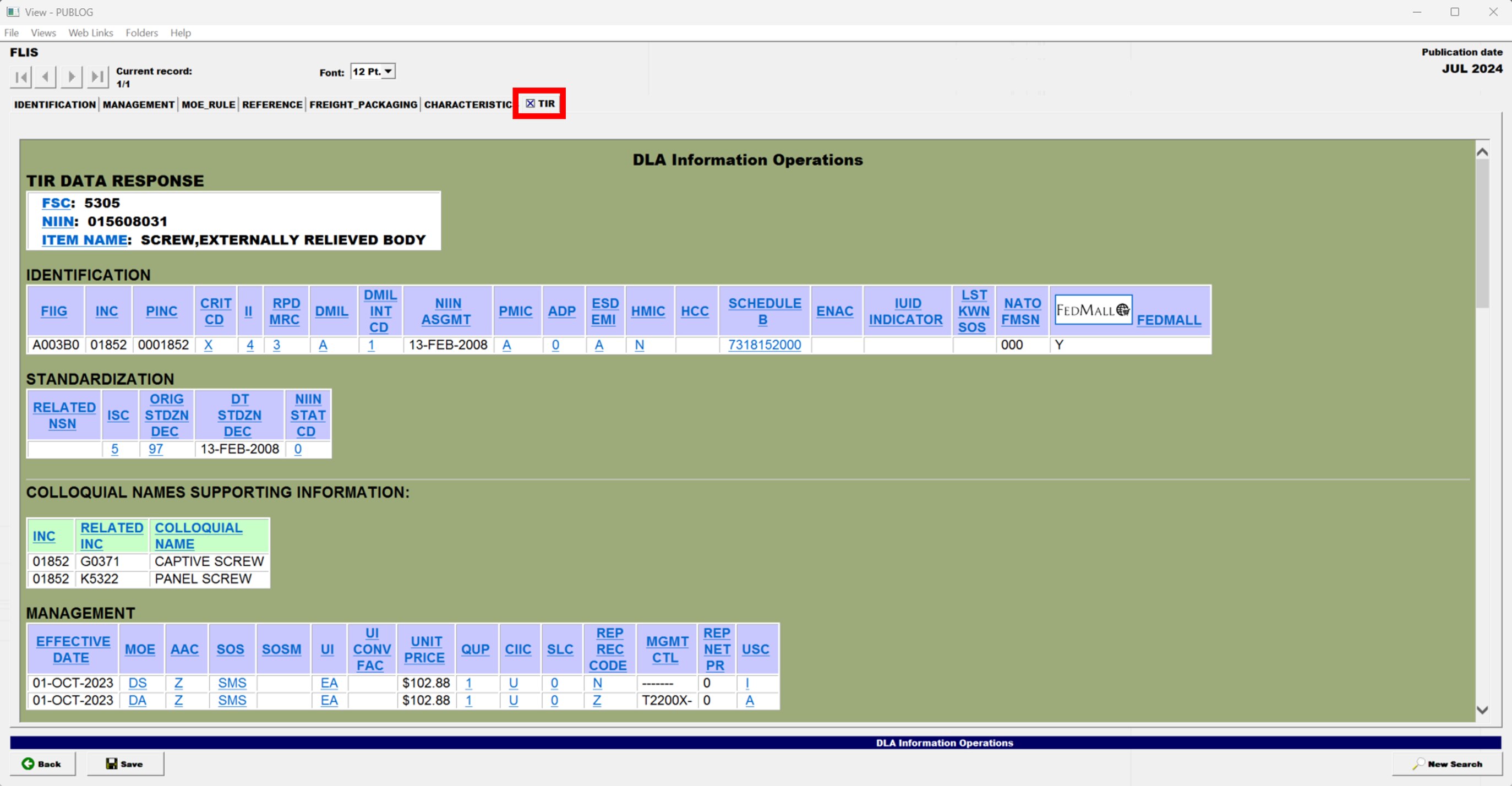Screen dimensions: 1512x786
Task: Select the CAPTIVE SCREW colloquial name cell
Action: pos(209,562)
